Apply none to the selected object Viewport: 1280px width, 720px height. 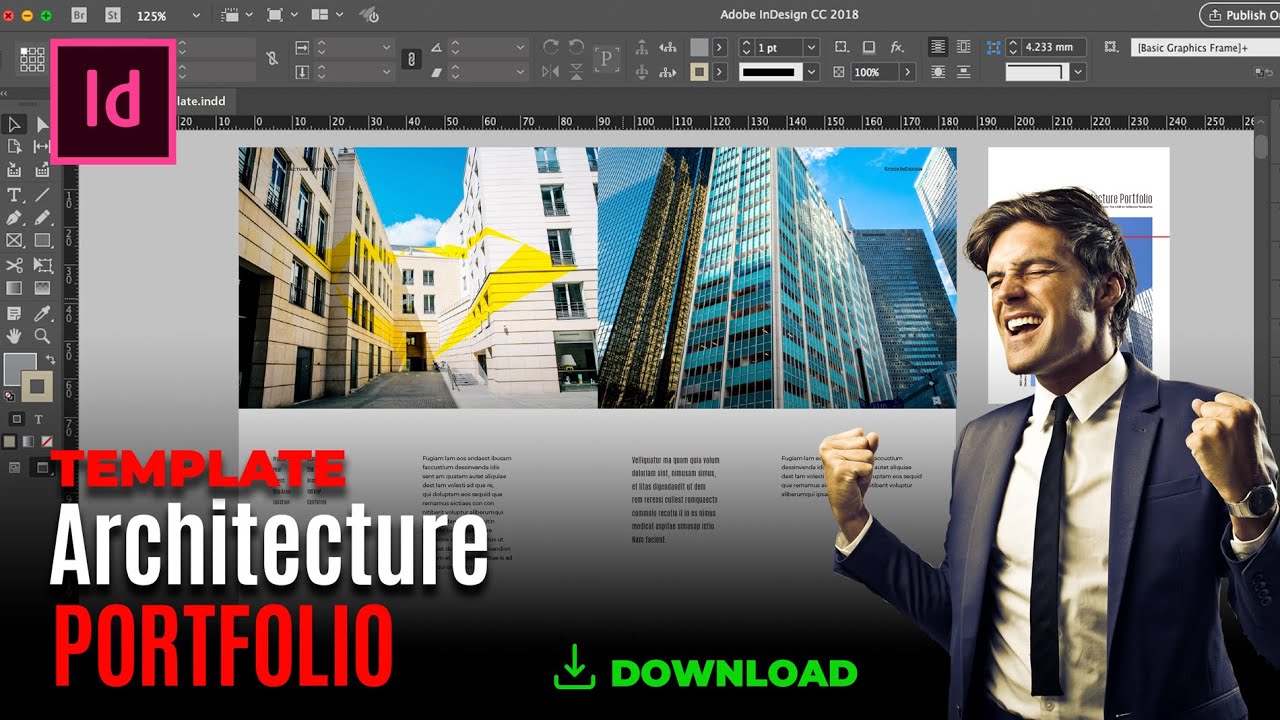(46, 441)
